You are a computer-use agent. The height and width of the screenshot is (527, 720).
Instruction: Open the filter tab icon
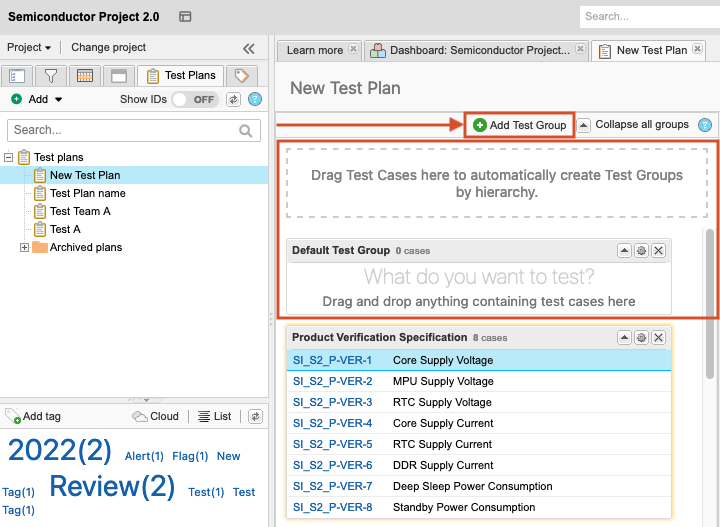click(x=50, y=76)
